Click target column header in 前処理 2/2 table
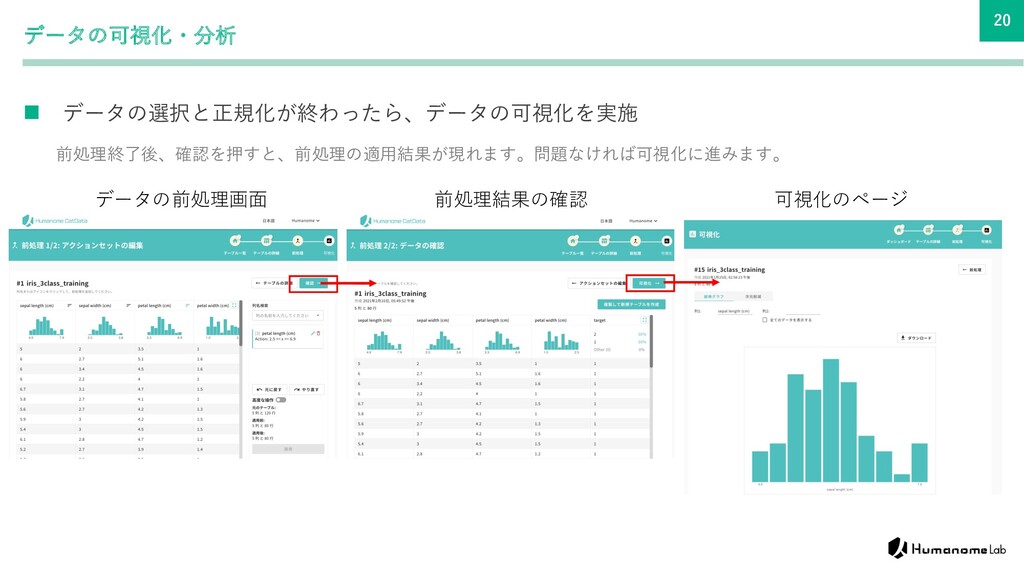The width and height of the screenshot is (1024, 576). pyautogui.click(x=600, y=320)
